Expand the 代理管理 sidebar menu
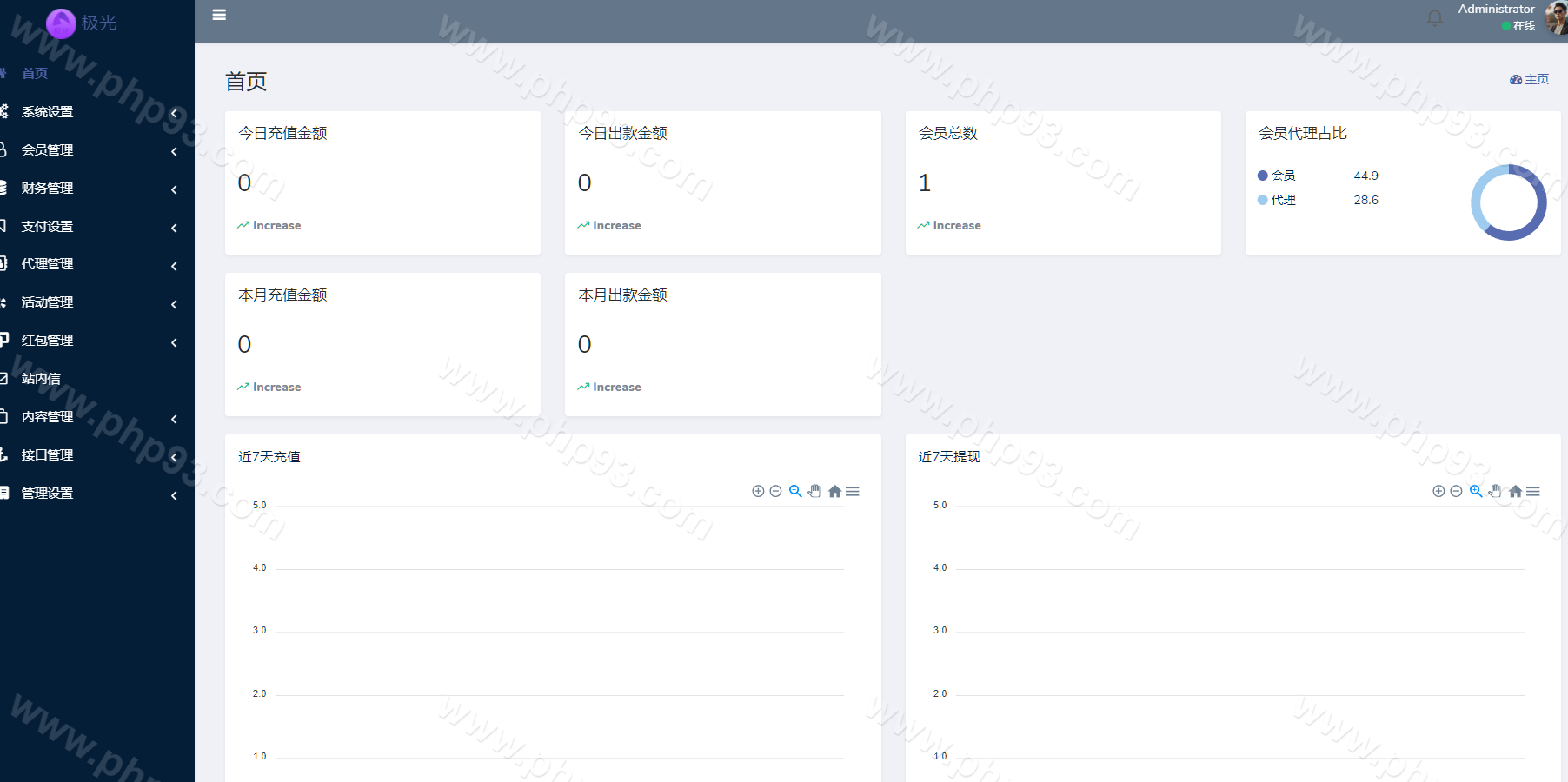This screenshot has width=1568, height=782. tap(48, 264)
